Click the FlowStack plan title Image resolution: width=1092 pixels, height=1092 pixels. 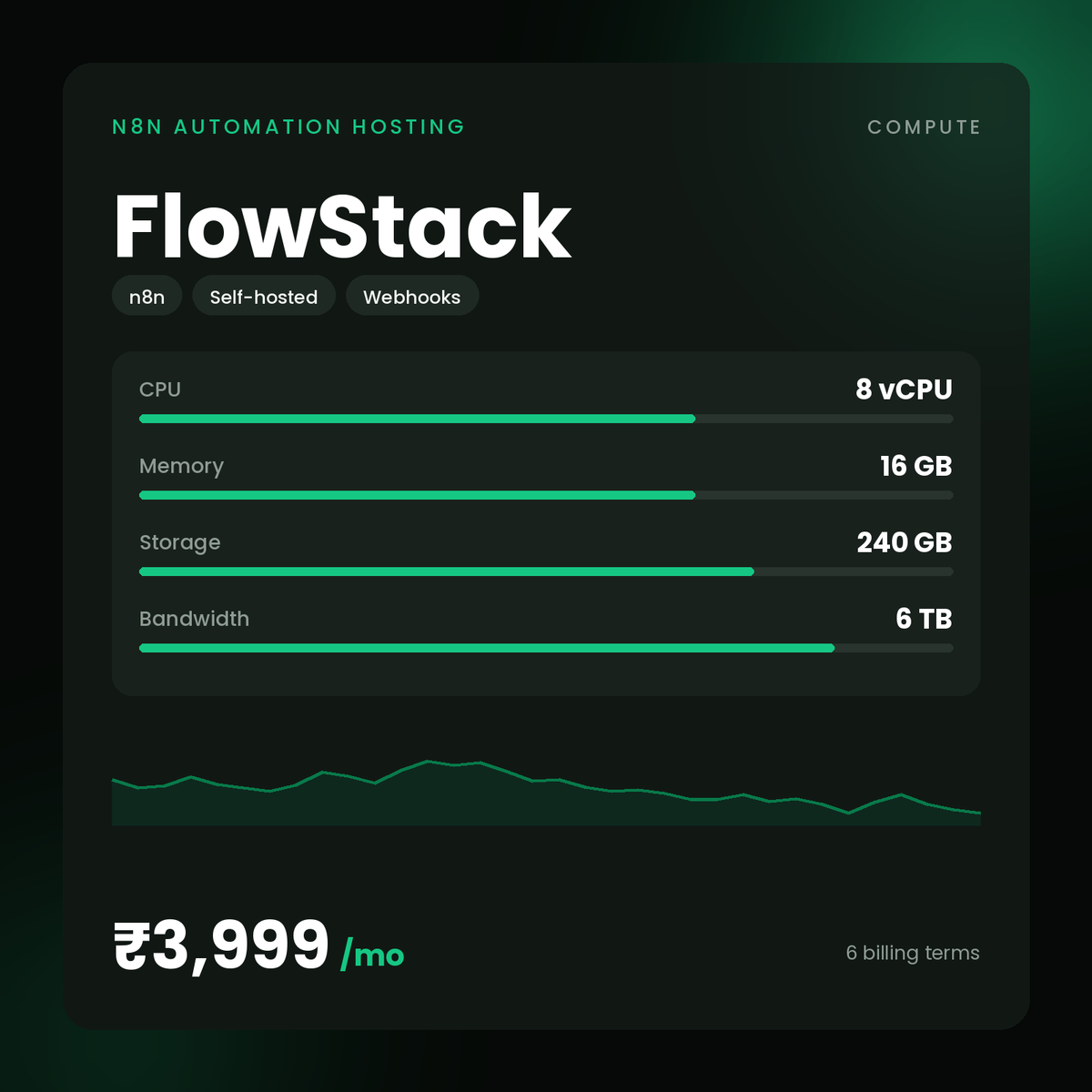[342, 227]
